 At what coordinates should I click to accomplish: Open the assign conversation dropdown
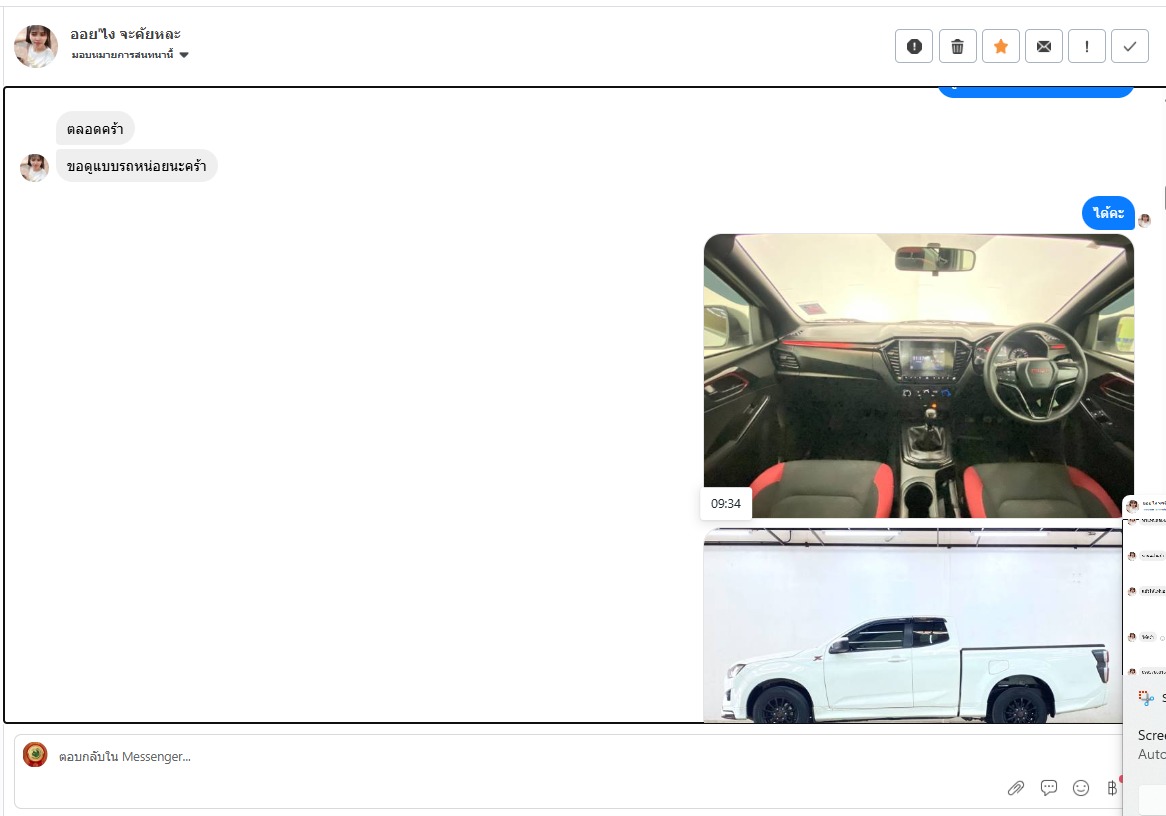(x=130, y=55)
